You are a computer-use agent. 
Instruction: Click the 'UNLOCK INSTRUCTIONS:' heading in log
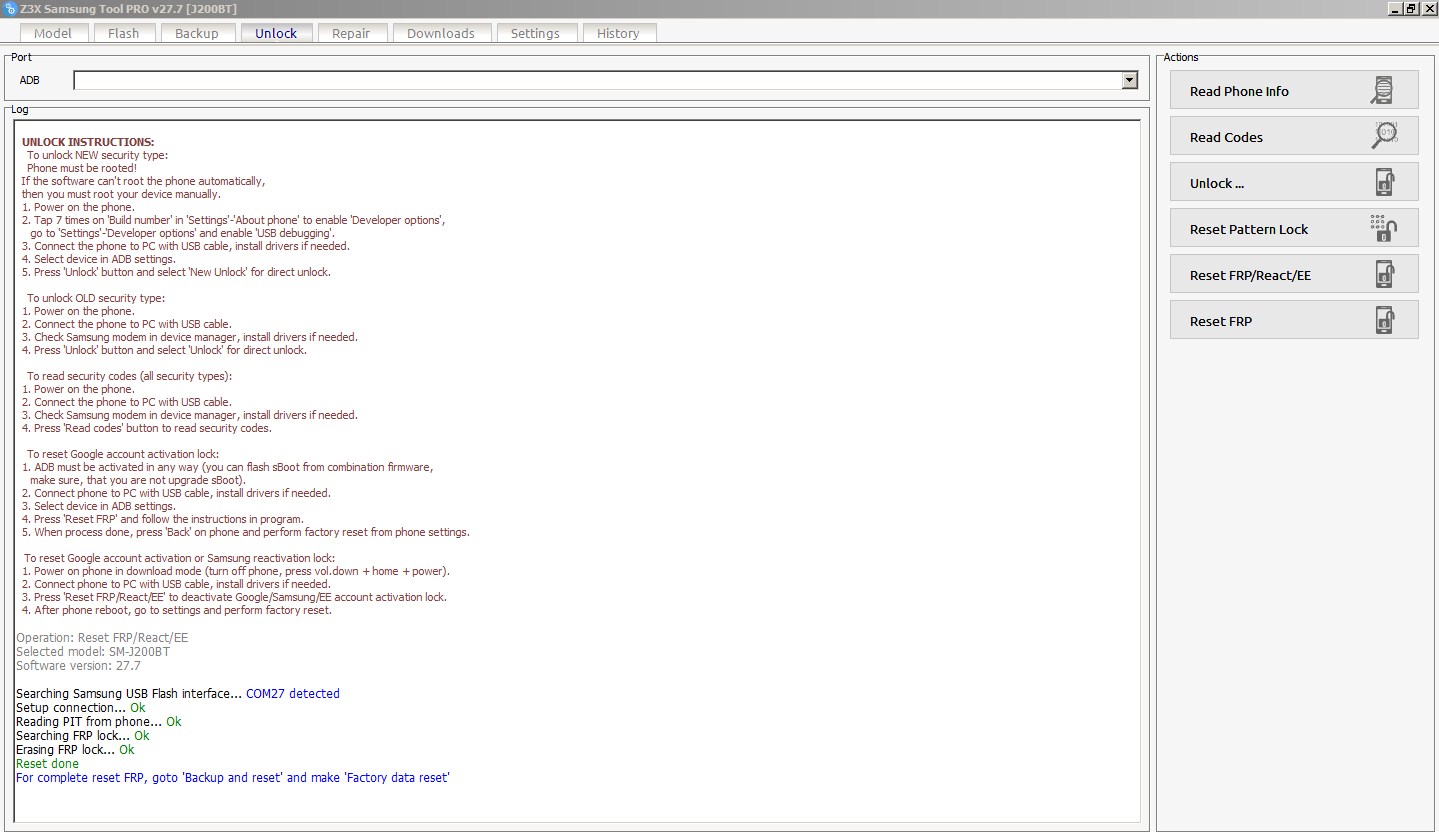point(88,142)
